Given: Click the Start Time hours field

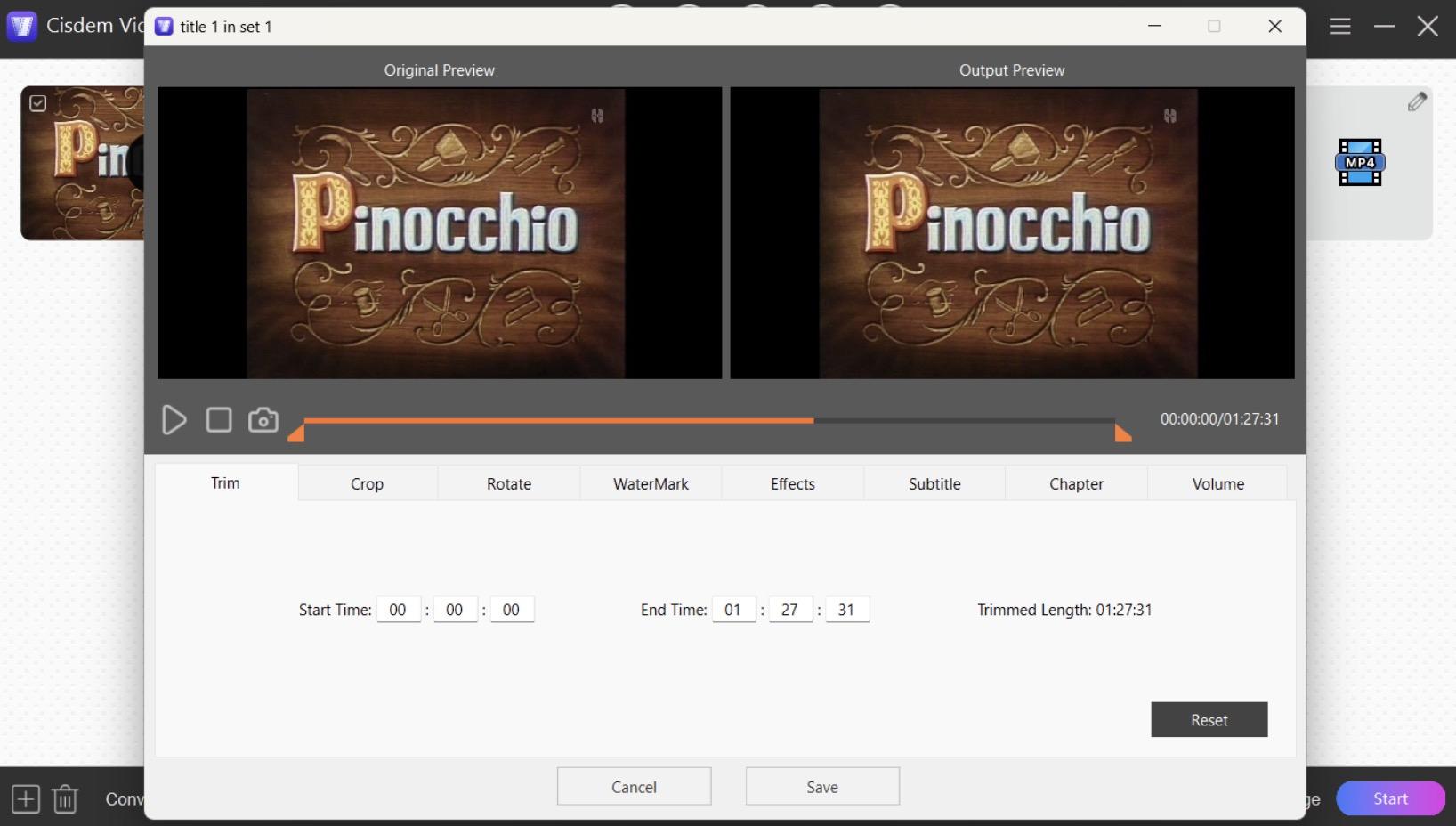Looking at the screenshot, I should coord(398,610).
